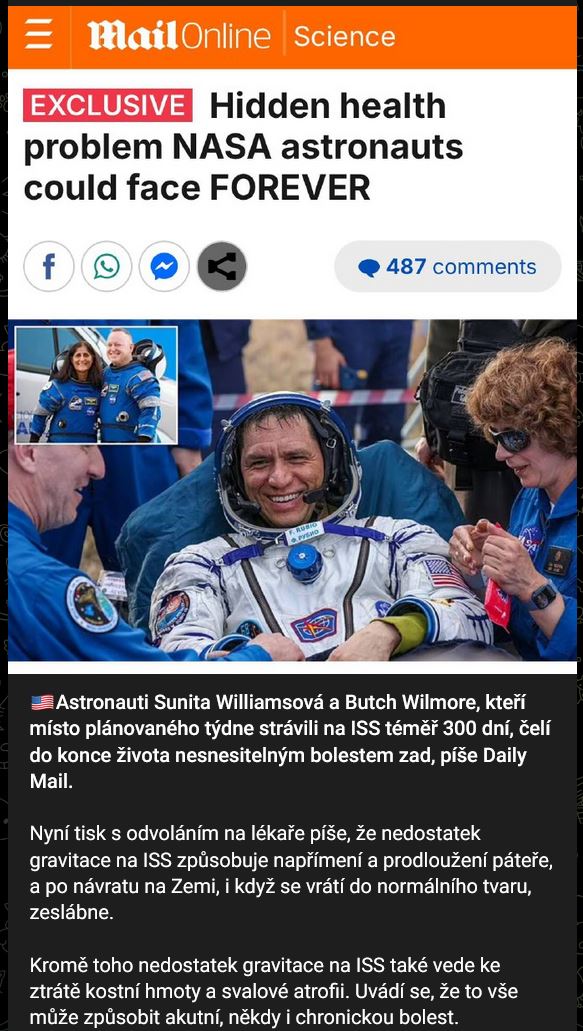View the 487 comments
This screenshot has height=1031, width=583.
pyautogui.click(x=448, y=266)
